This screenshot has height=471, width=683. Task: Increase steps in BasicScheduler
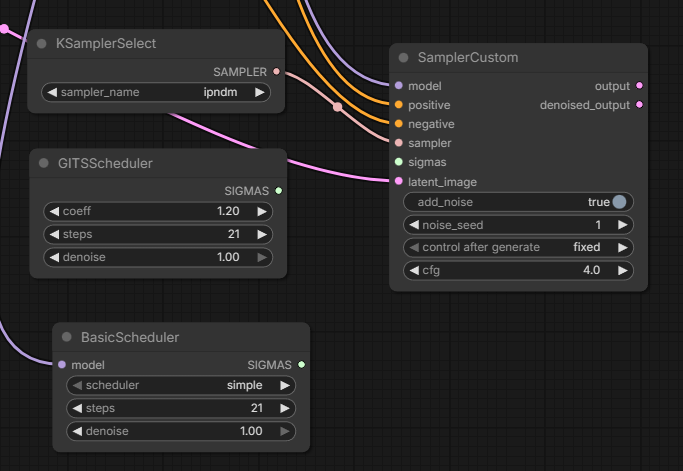click(x=285, y=408)
